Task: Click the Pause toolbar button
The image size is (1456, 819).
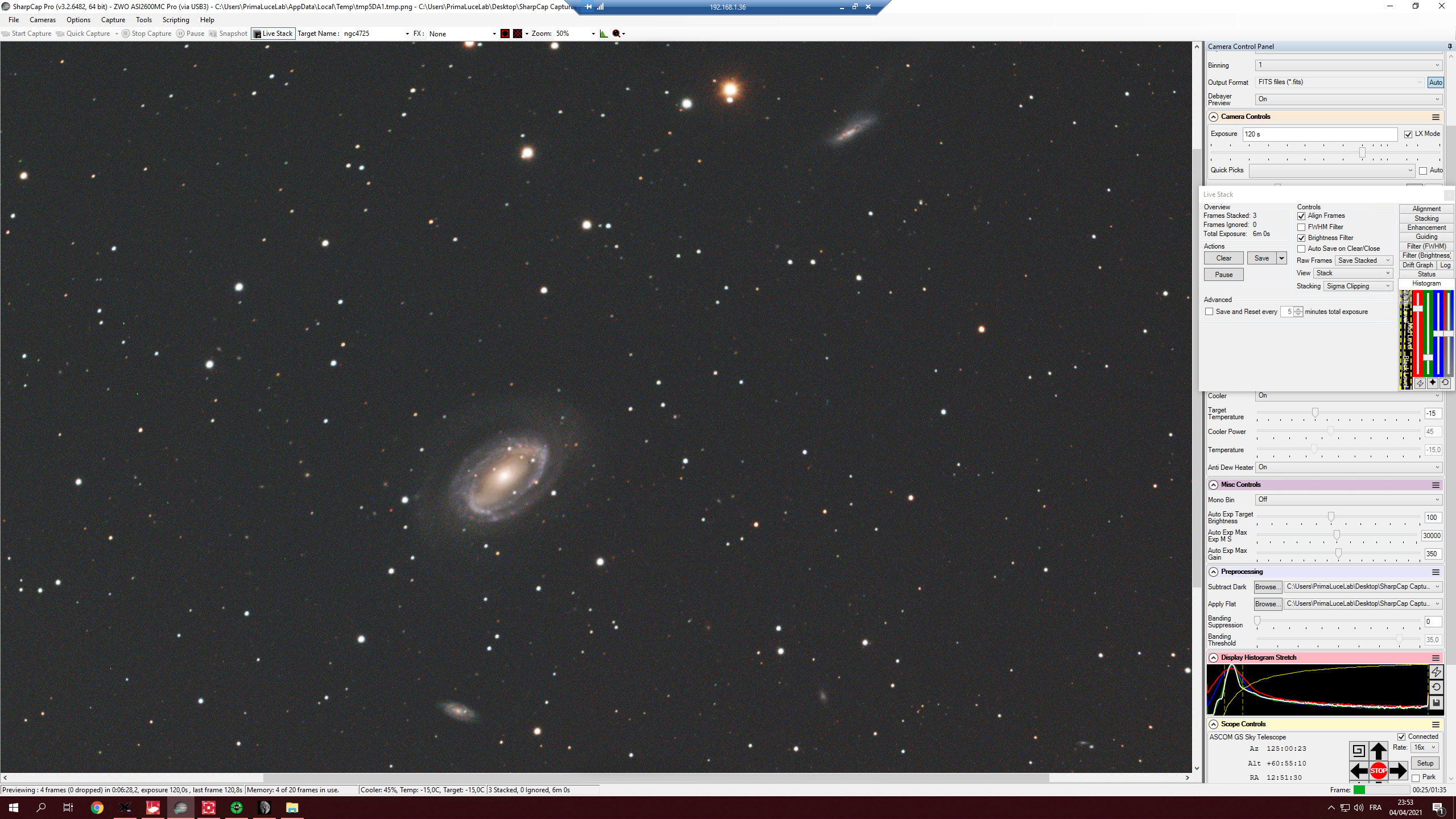Action: click(x=190, y=34)
